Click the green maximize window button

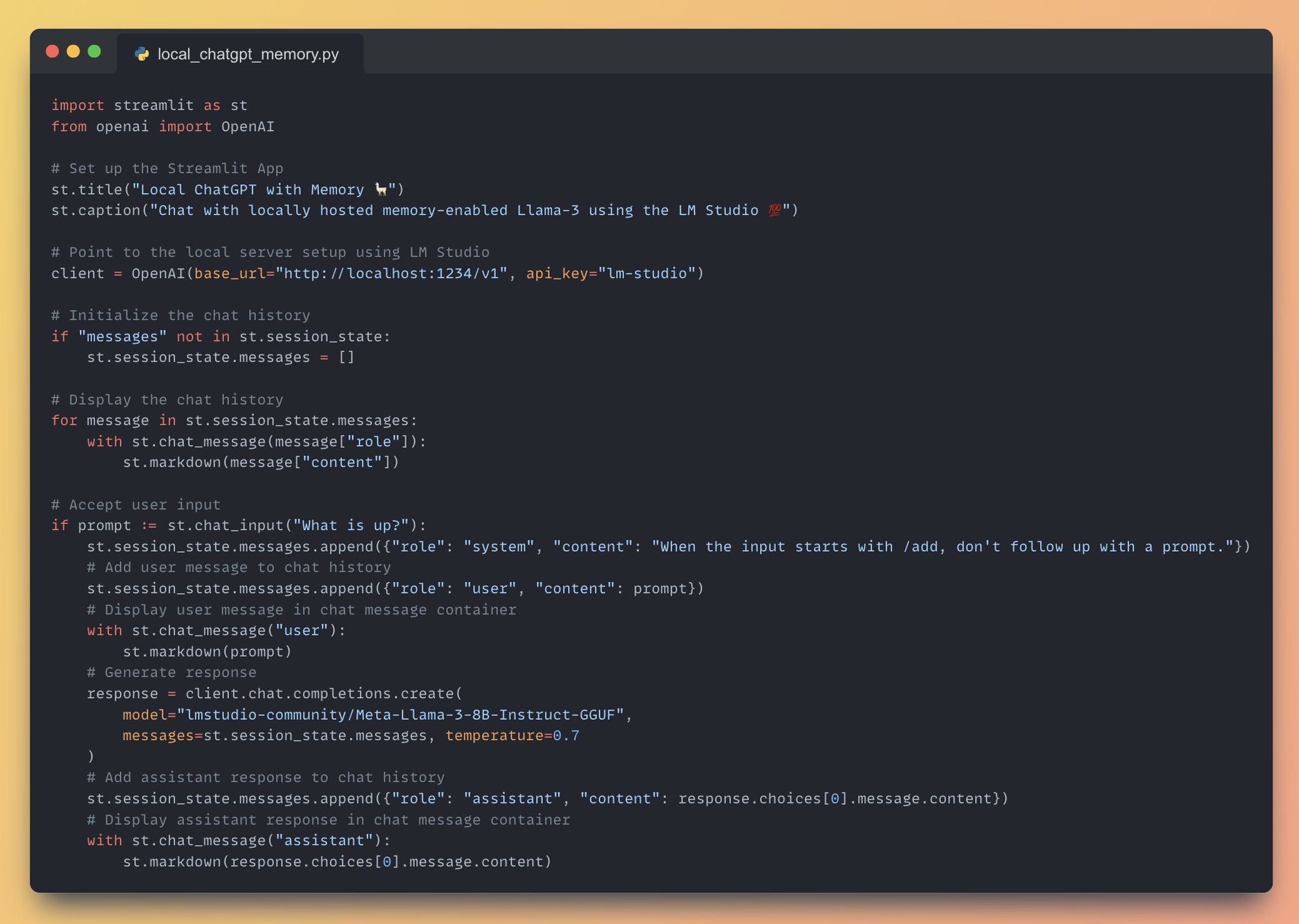point(95,51)
